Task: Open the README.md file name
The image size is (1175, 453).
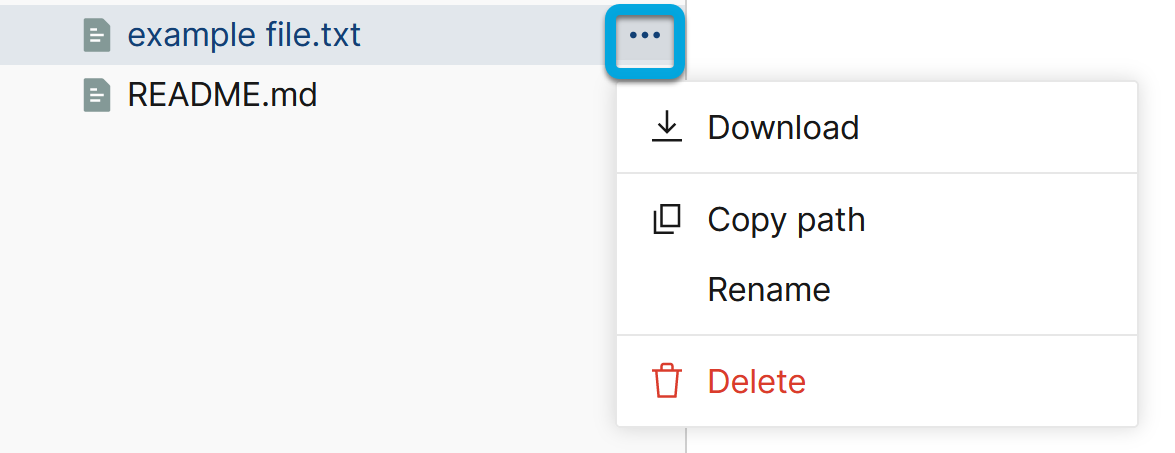Action: coord(222,96)
